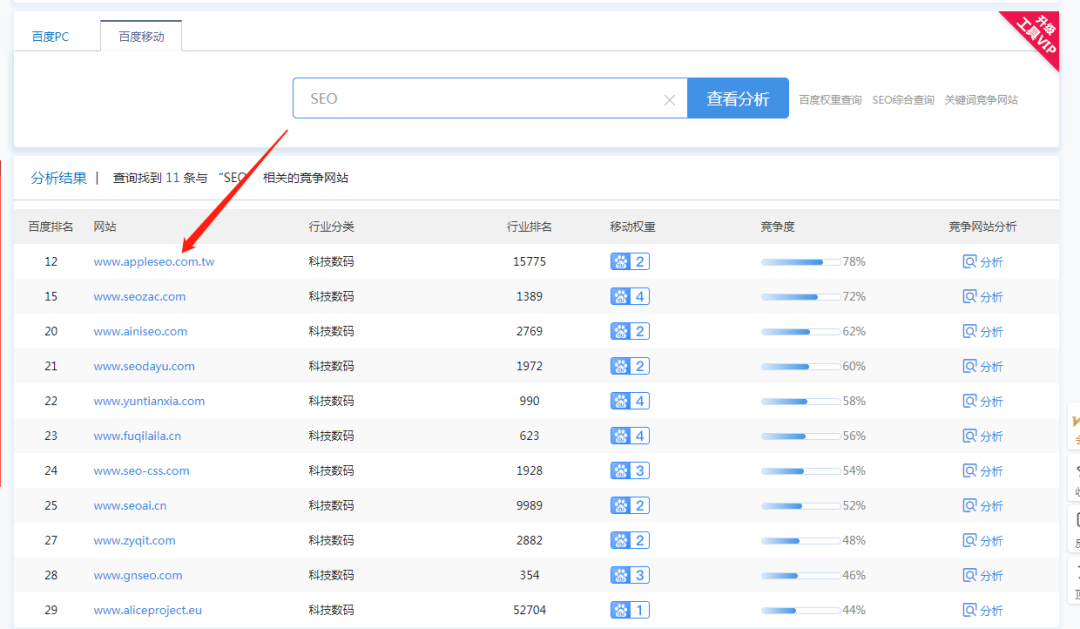
Task: Click Baidu weight badge 3 for gnseo.com
Action: click(630, 575)
